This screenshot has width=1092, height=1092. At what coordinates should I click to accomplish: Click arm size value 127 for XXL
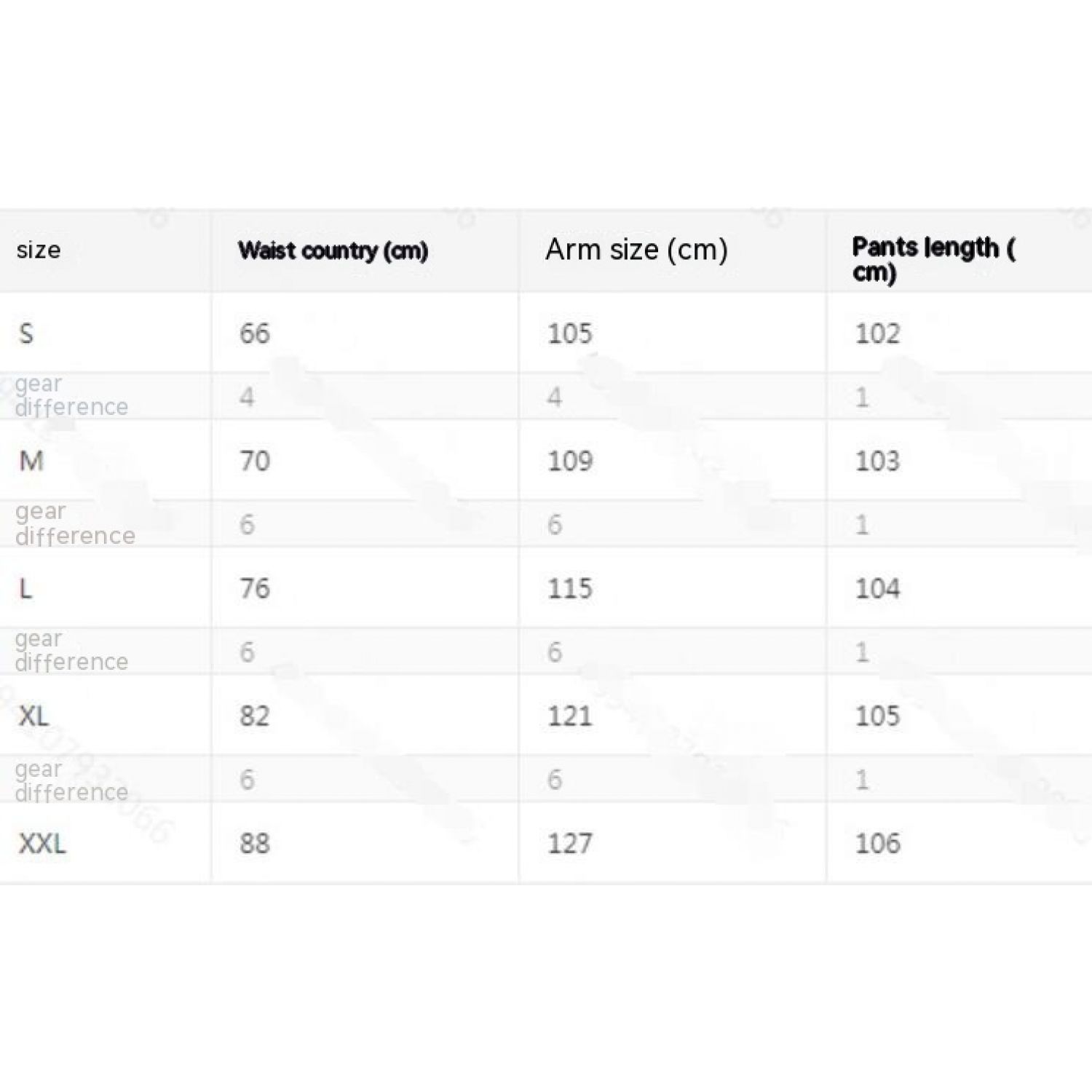[x=570, y=844]
